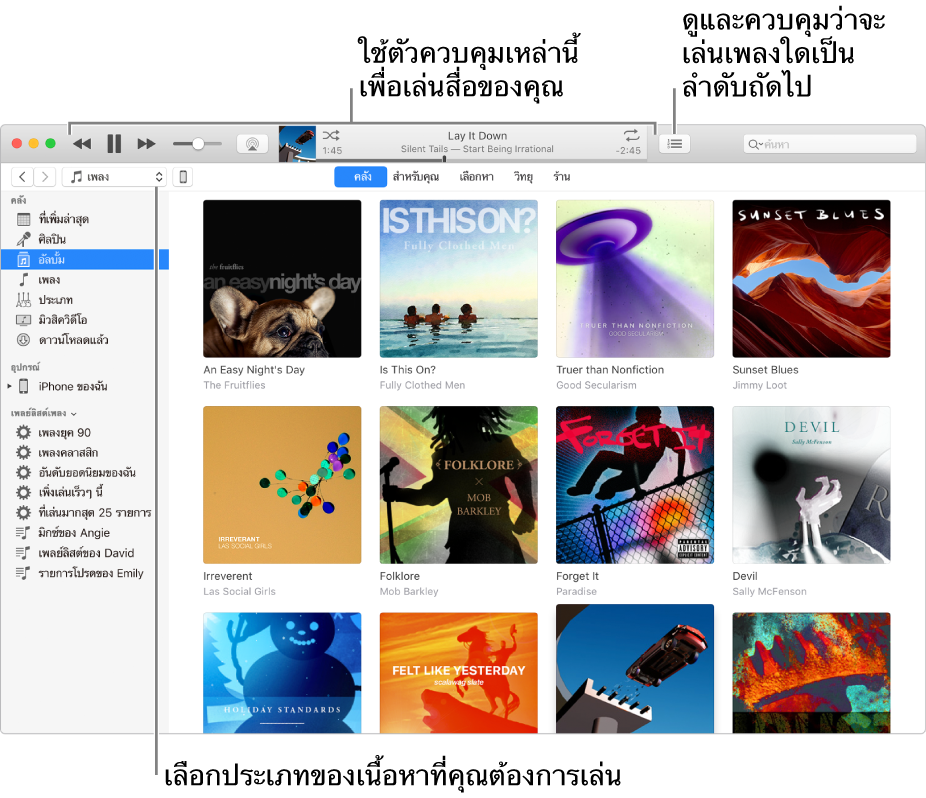Click the -2:45 remaining time display
The width and height of the screenshot is (926, 798).
(628, 151)
